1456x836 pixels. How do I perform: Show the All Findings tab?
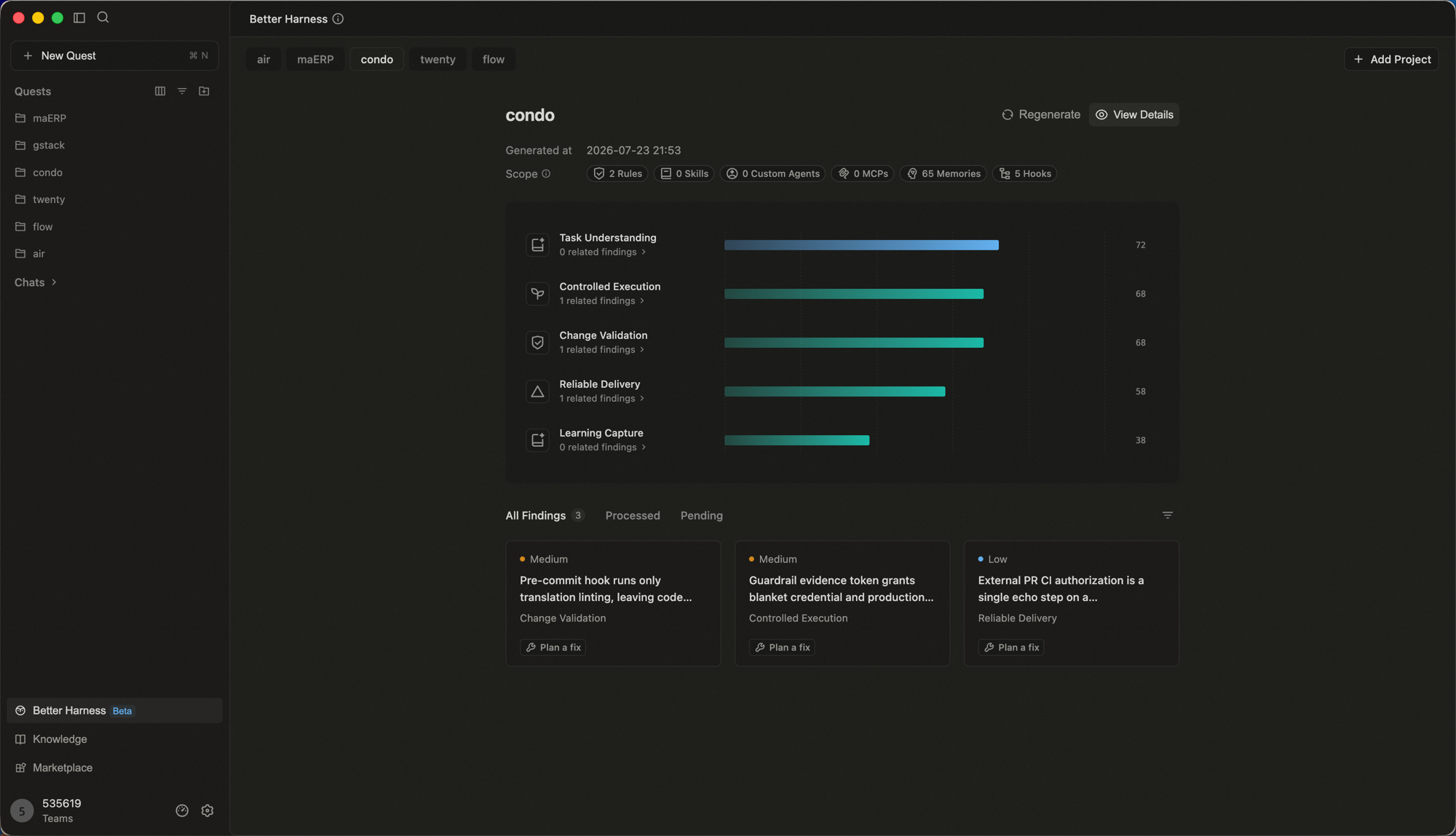(x=545, y=516)
